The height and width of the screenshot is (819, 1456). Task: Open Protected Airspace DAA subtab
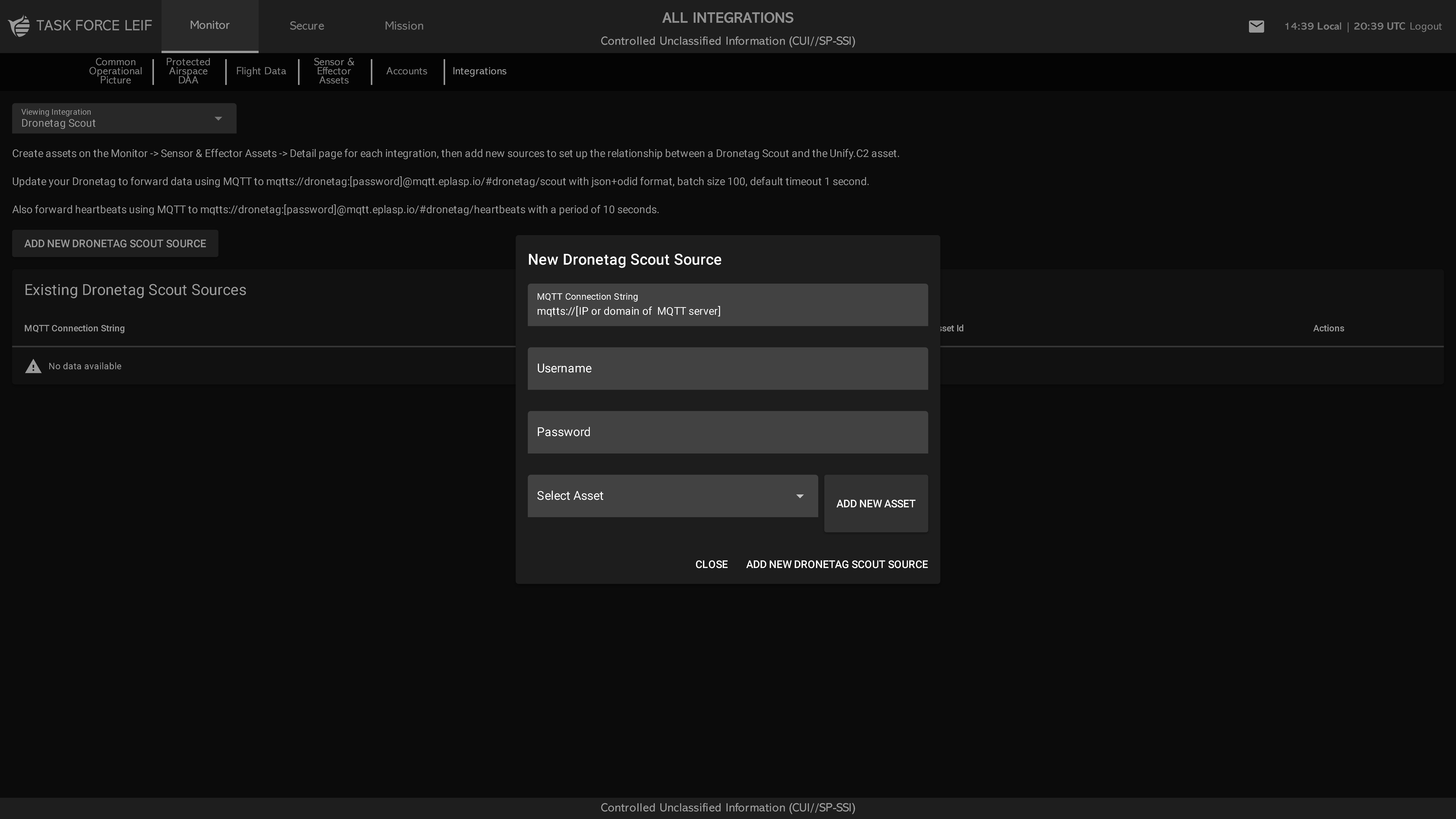(x=188, y=71)
